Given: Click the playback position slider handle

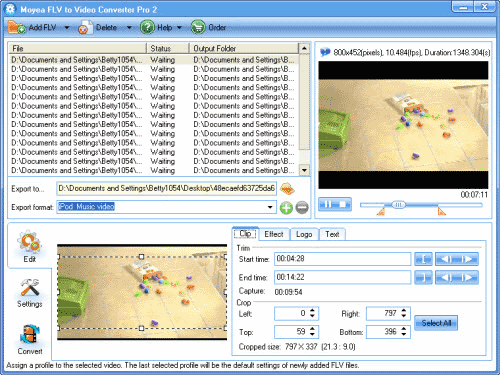Looking at the screenshot, I should (x=398, y=204).
